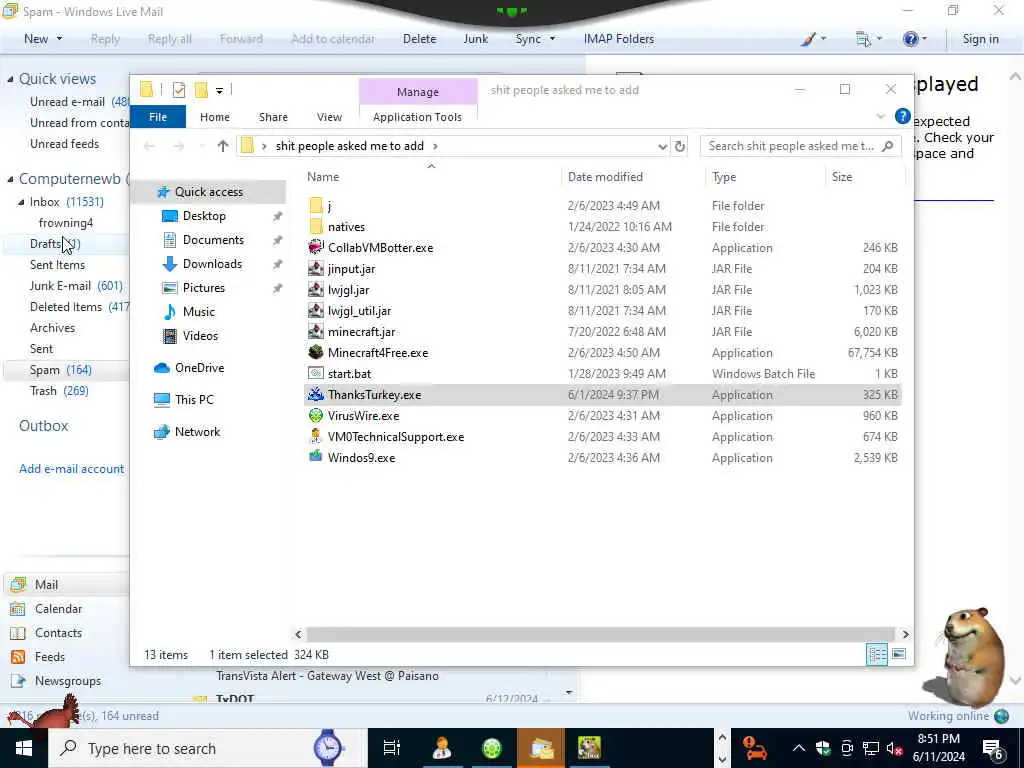This screenshot has width=1024, height=768.
Task: Select the VM0TechnicalSupport.exe icon
Action: tap(316, 436)
